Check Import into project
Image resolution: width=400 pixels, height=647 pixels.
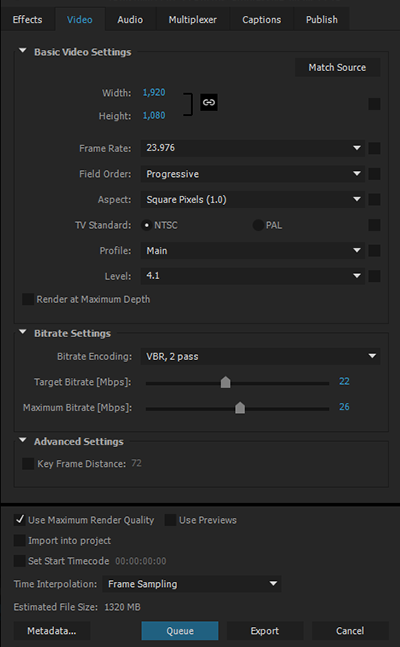pyautogui.click(x=20, y=540)
